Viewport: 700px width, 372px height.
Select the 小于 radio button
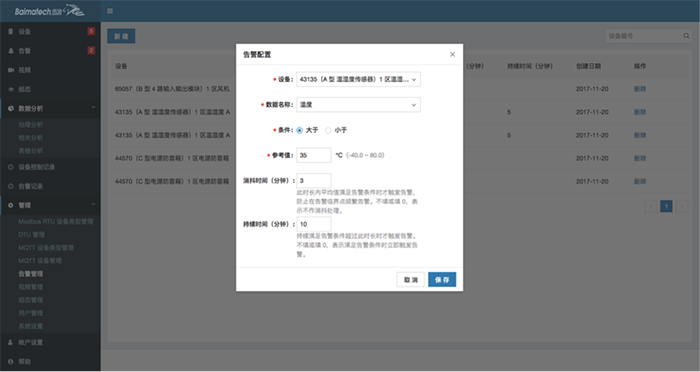328,130
